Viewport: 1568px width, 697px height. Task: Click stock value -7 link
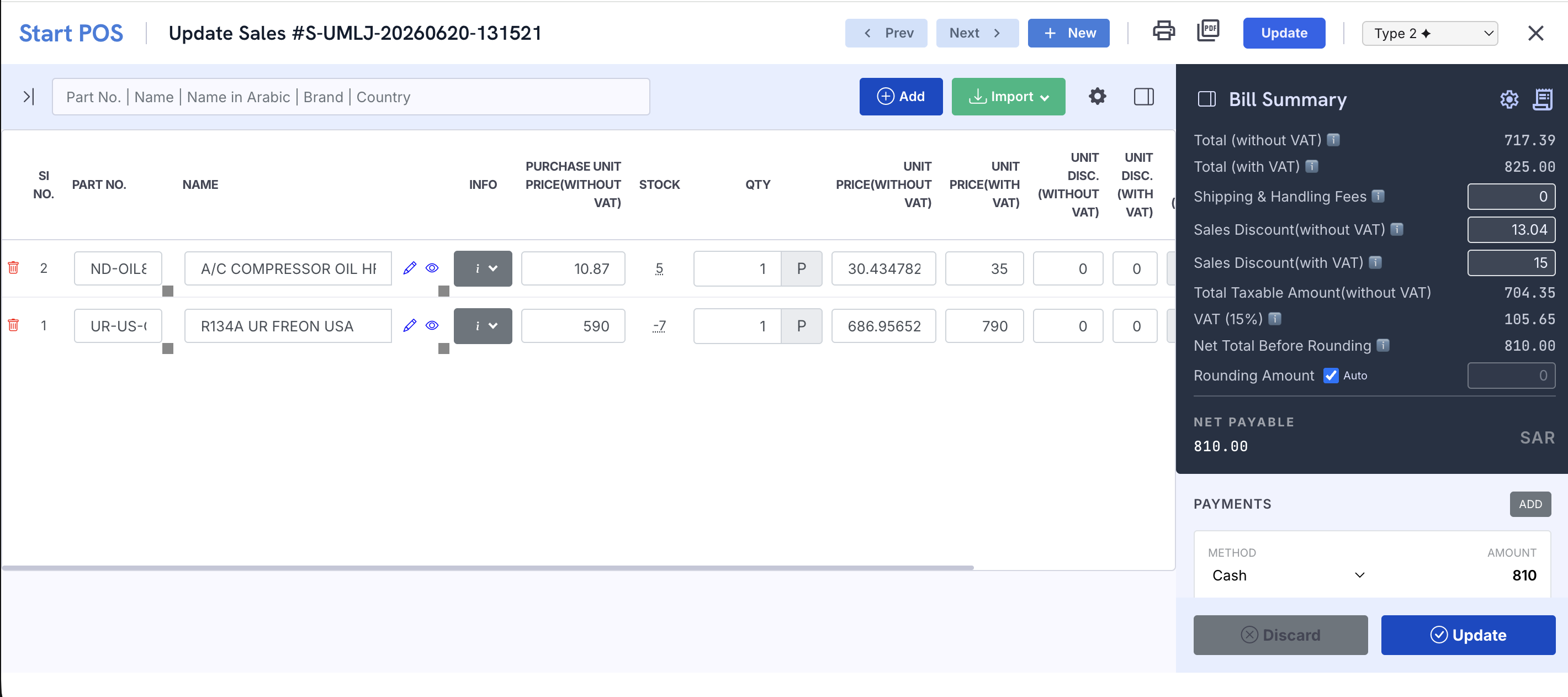(659, 326)
